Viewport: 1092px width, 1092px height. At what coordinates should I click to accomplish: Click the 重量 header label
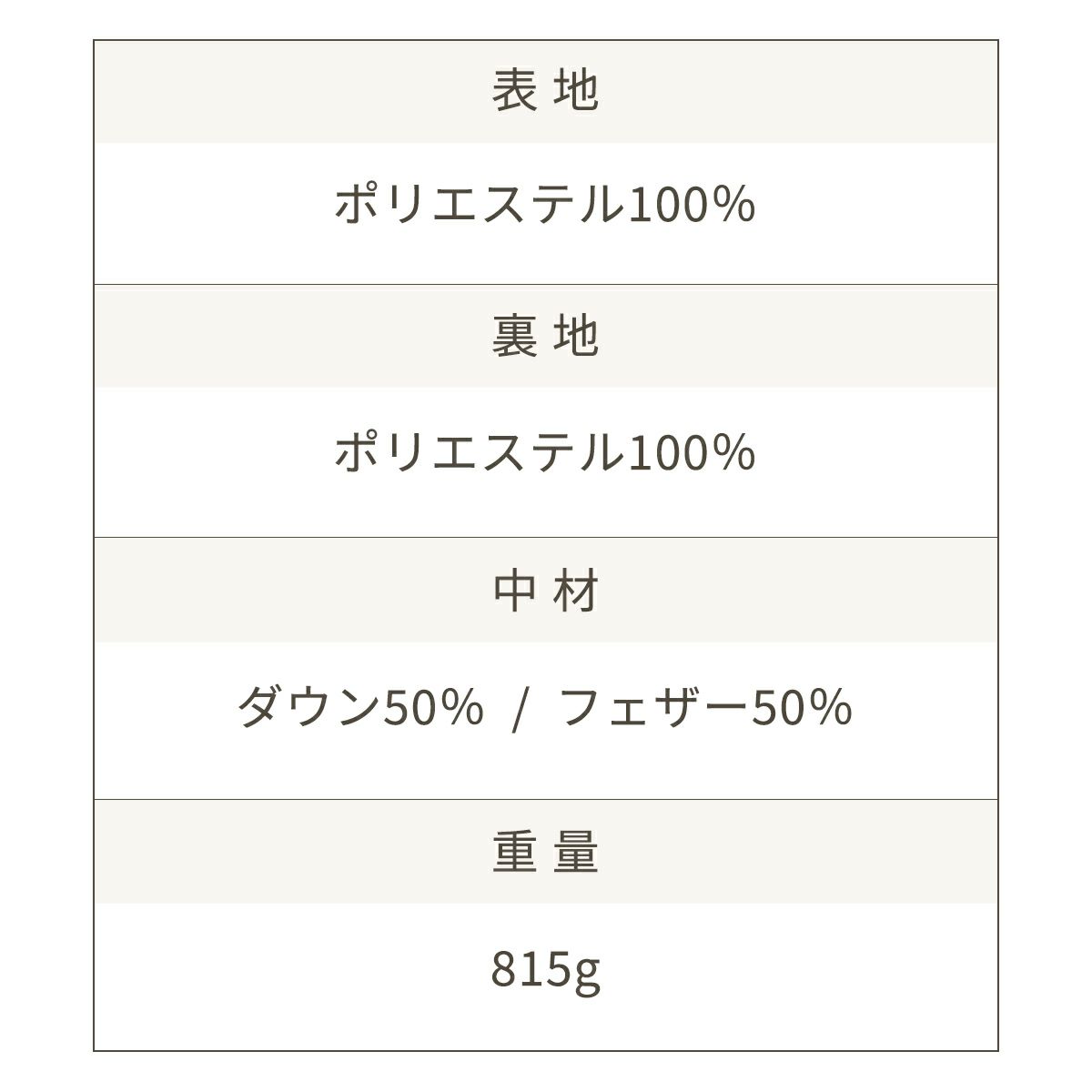545,853
